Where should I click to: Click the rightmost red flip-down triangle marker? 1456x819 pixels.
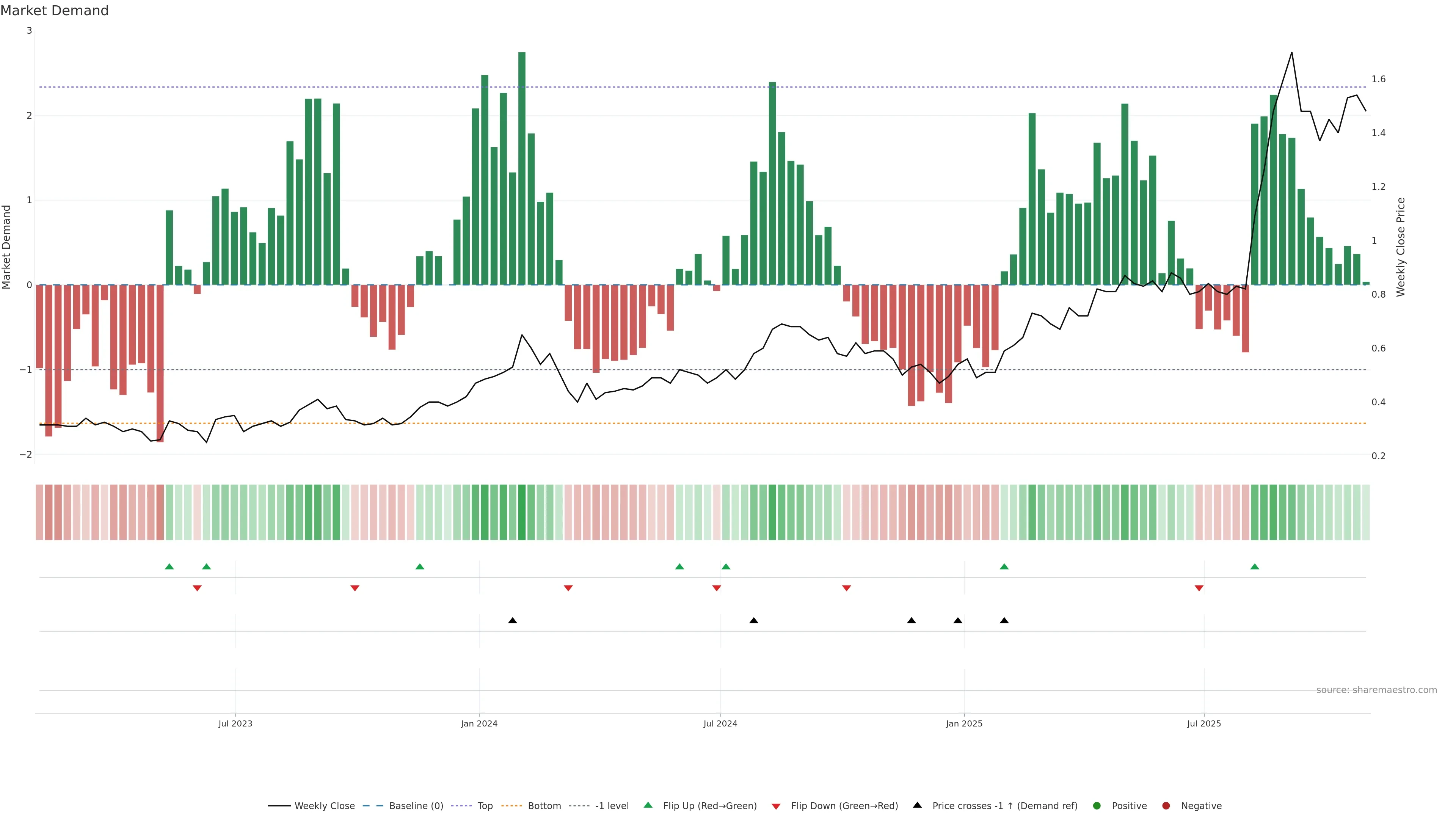coord(1199,588)
